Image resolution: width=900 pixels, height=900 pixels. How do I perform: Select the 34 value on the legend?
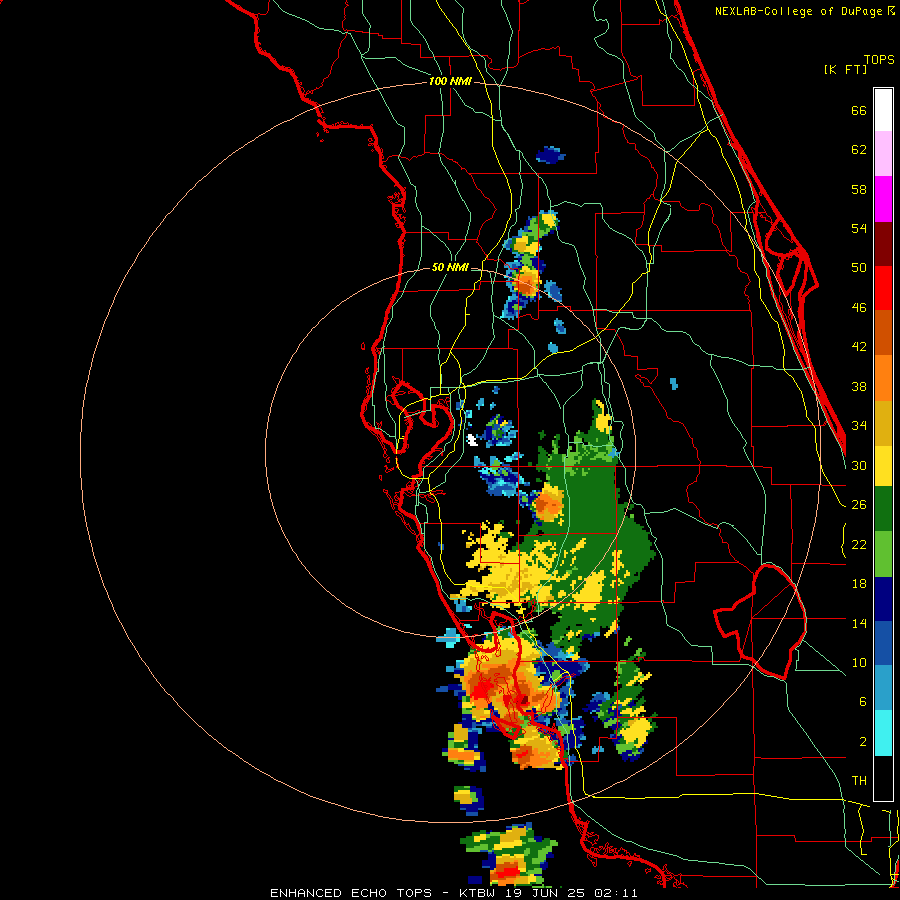pyautogui.click(x=859, y=426)
